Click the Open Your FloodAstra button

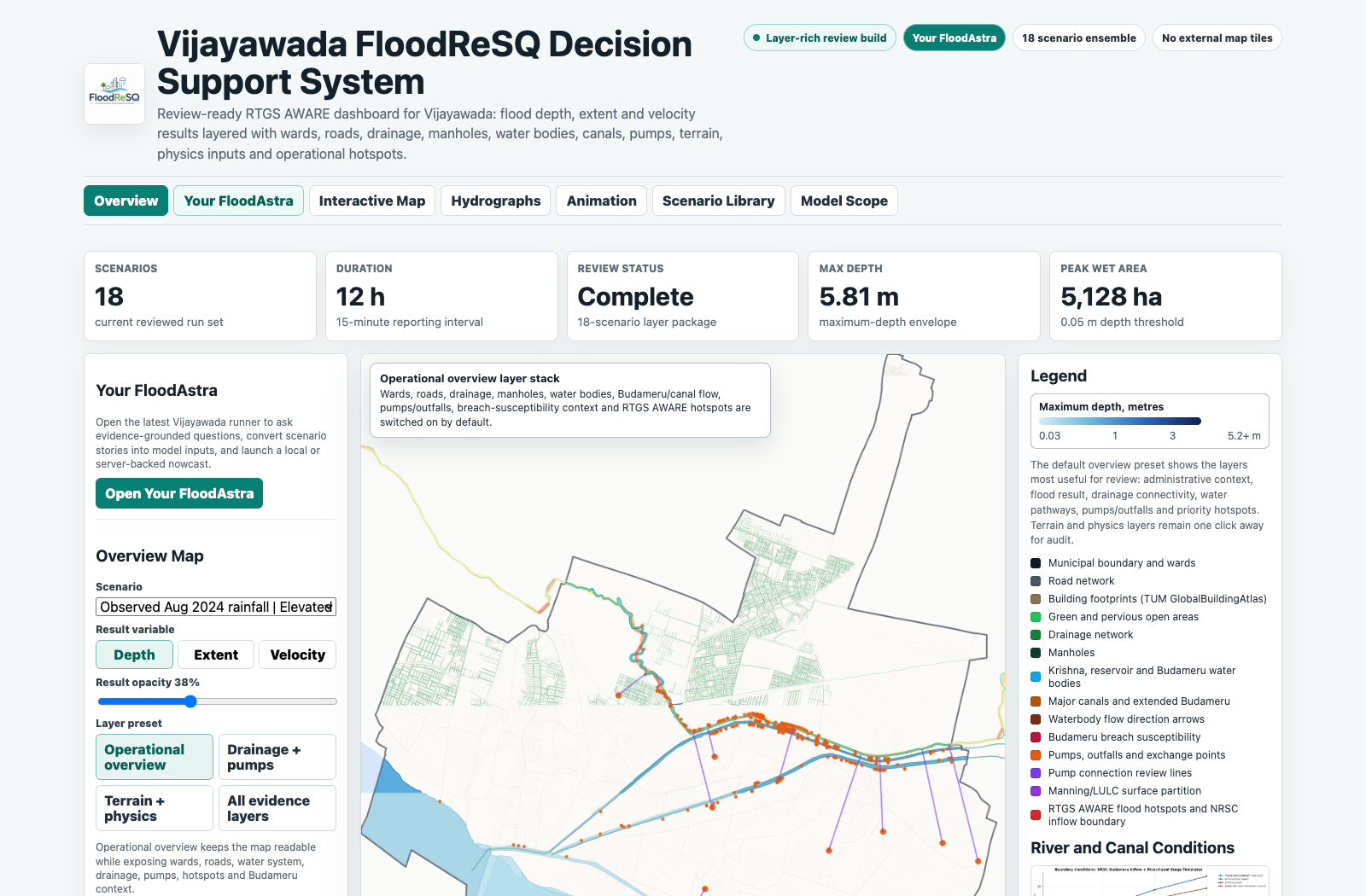179,493
